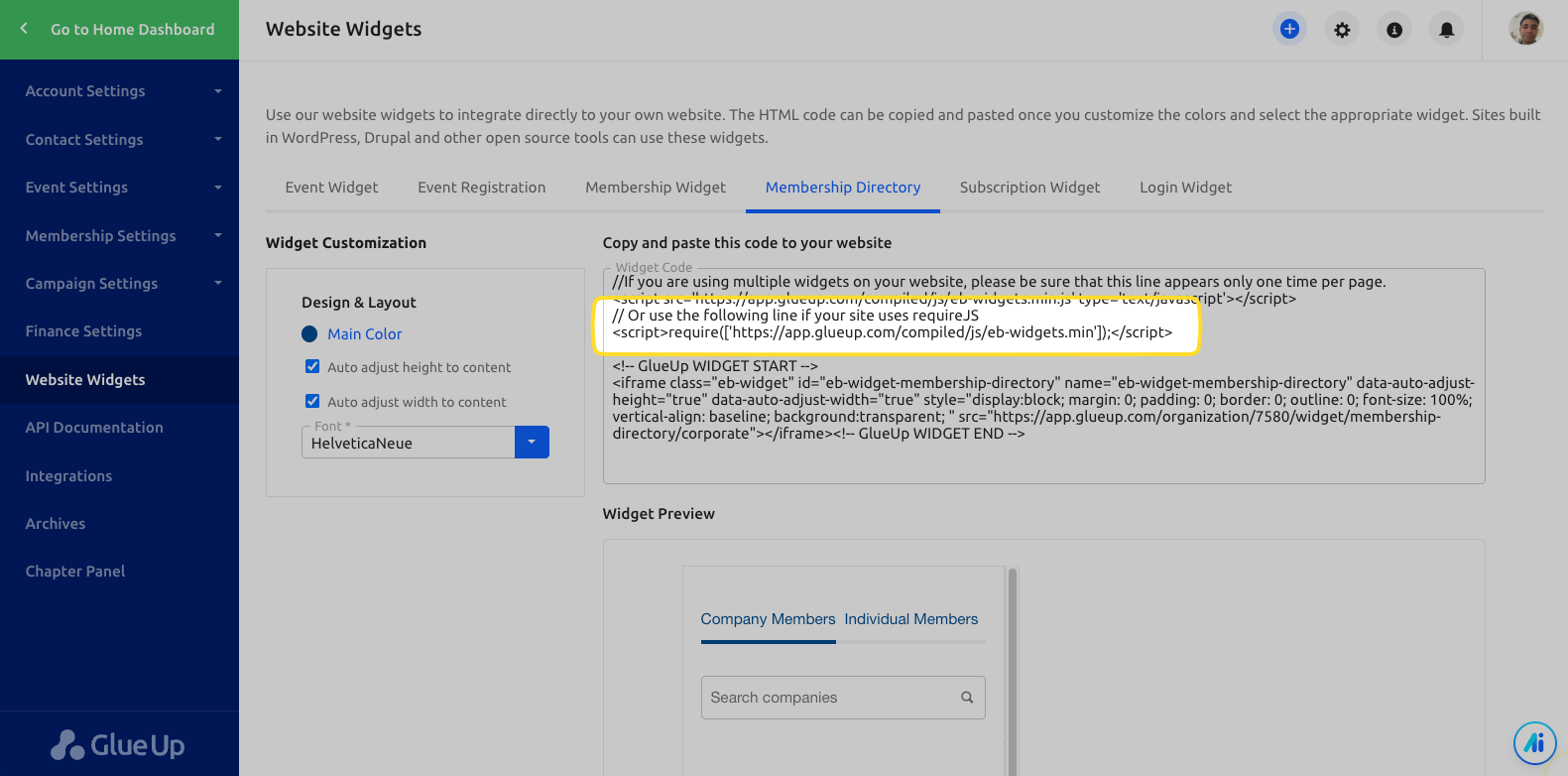Image resolution: width=1568 pixels, height=776 pixels.
Task: Open the HelveticaNeue font dropdown arrow
Action: pos(532,442)
